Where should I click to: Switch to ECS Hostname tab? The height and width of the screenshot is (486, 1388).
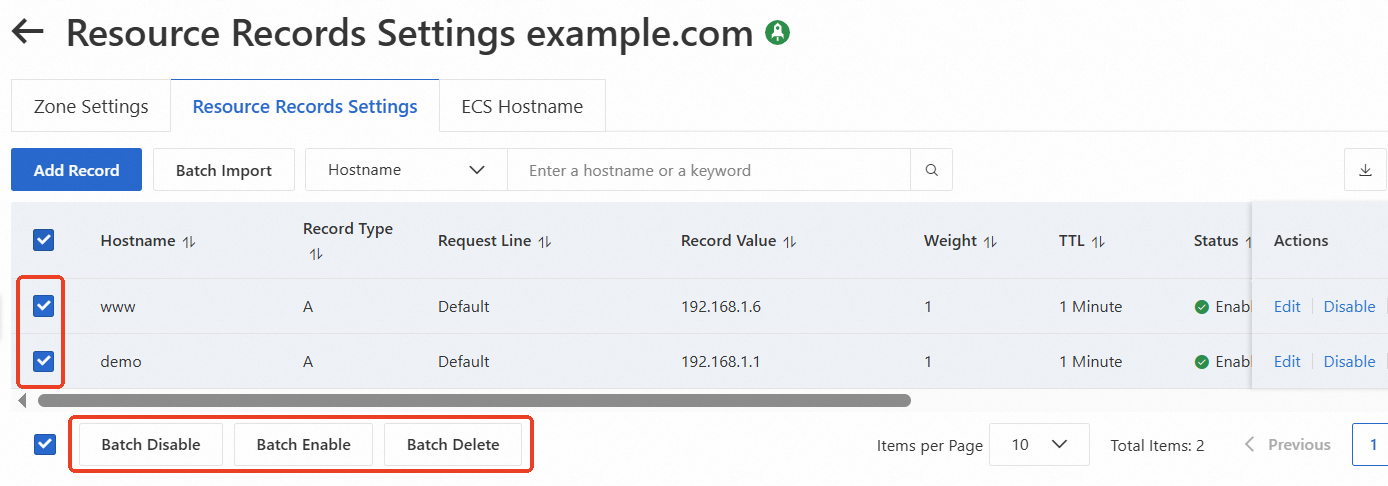click(x=522, y=106)
